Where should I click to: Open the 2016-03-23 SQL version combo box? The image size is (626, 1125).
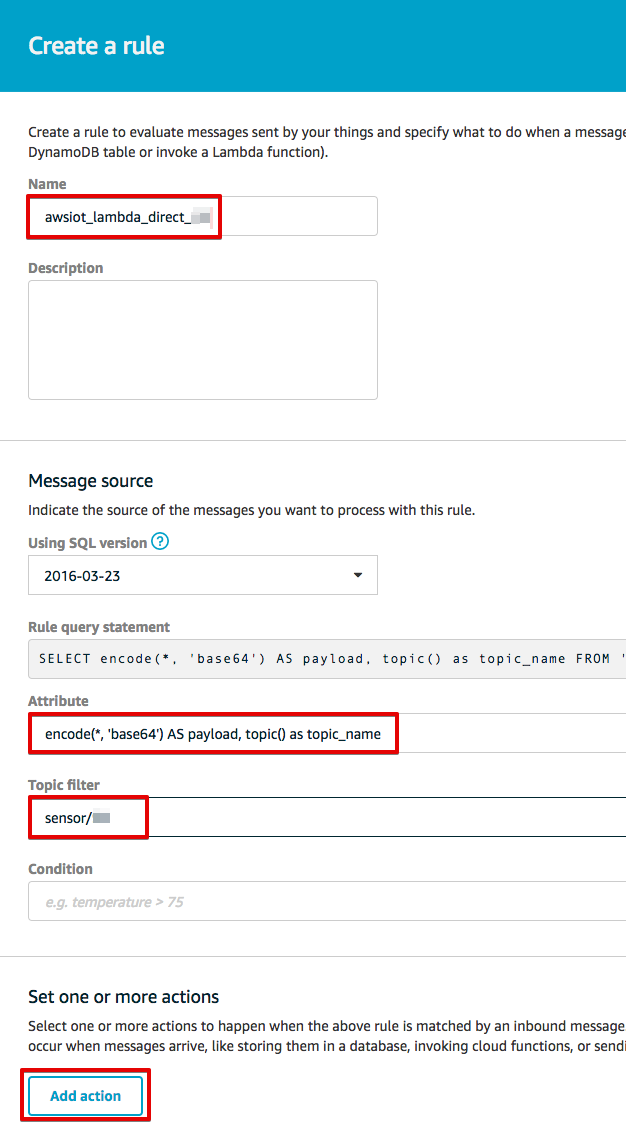coord(203,575)
